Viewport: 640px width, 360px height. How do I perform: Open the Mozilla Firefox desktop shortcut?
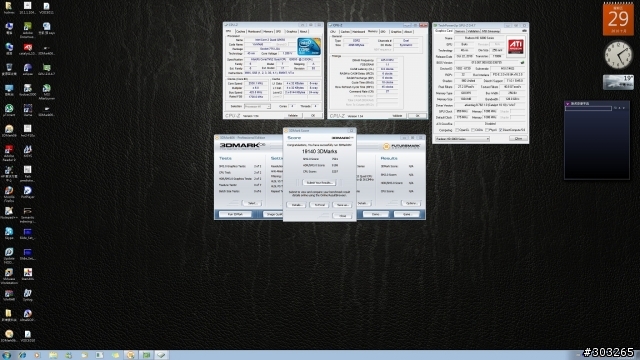(x=9, y=193)
